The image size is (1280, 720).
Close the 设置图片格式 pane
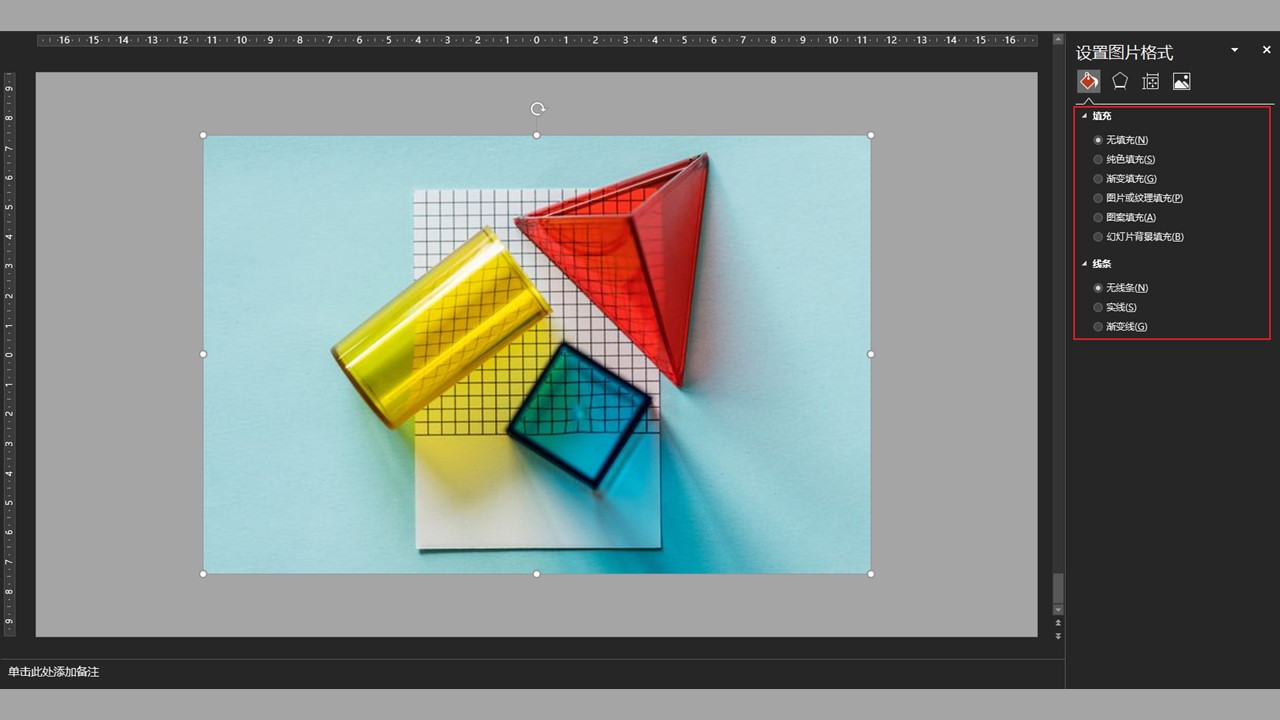pyautogui.click(x=1265, y=50)
